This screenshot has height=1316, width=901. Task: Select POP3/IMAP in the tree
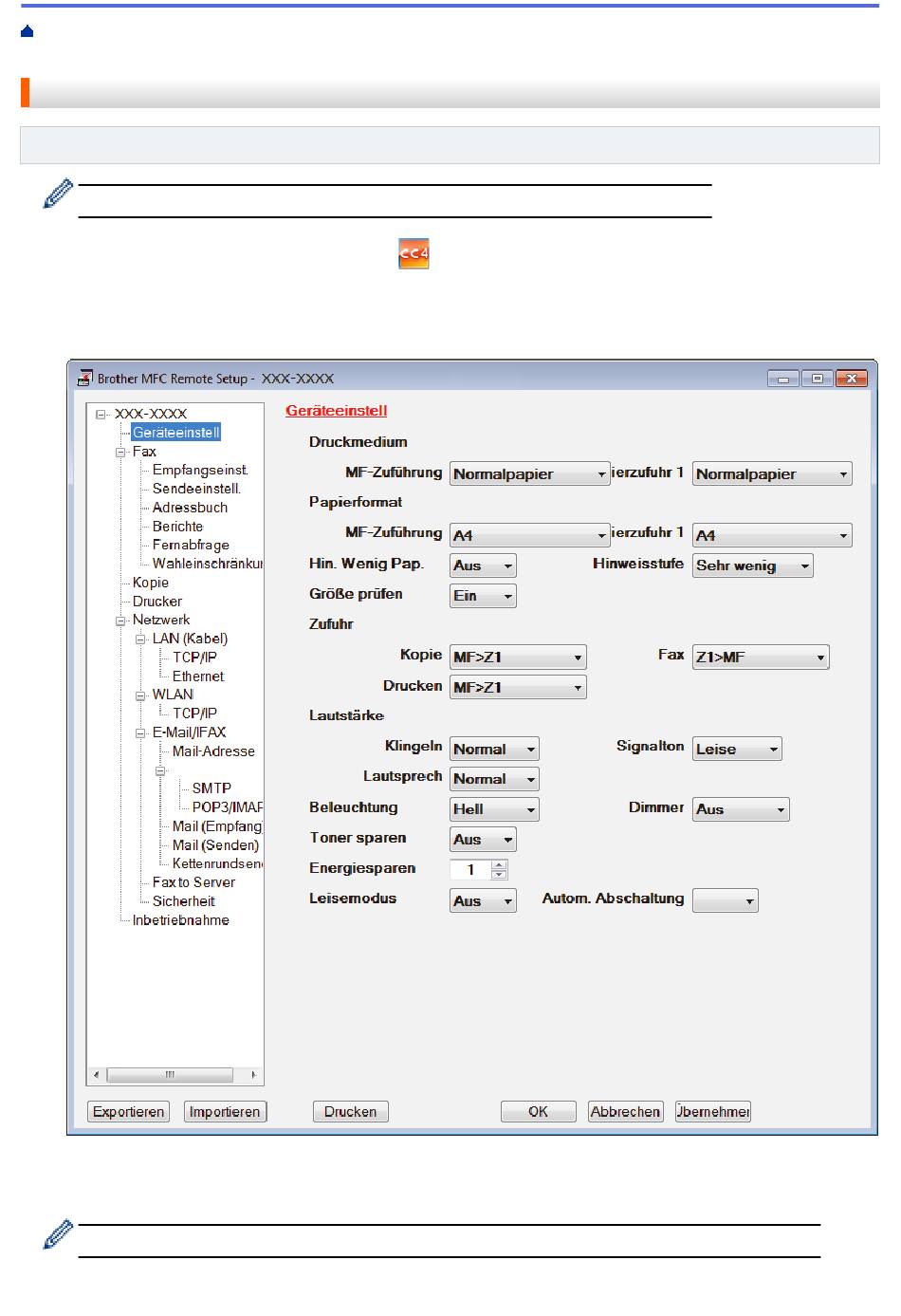[228, 807]
